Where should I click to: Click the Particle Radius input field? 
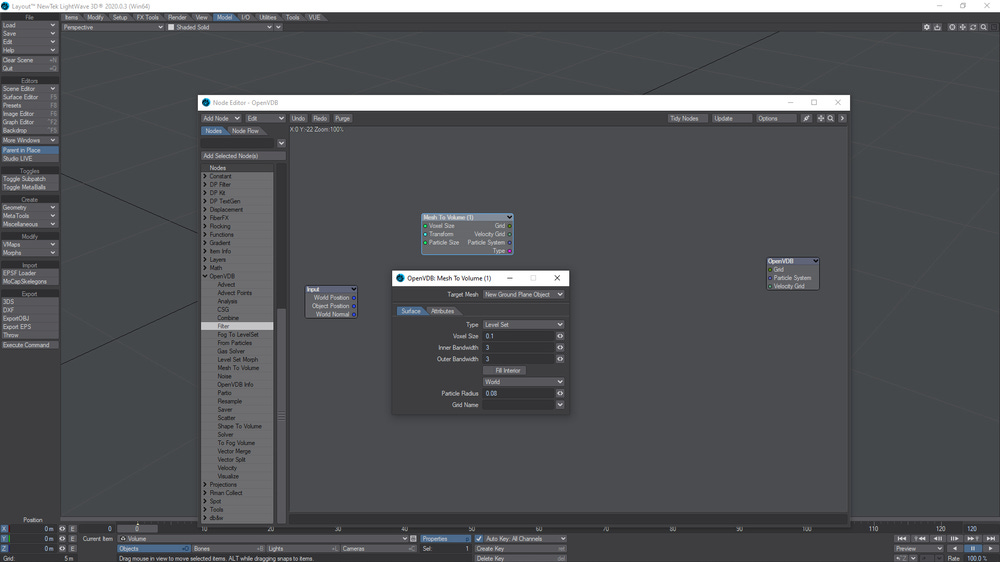(518, 394)
